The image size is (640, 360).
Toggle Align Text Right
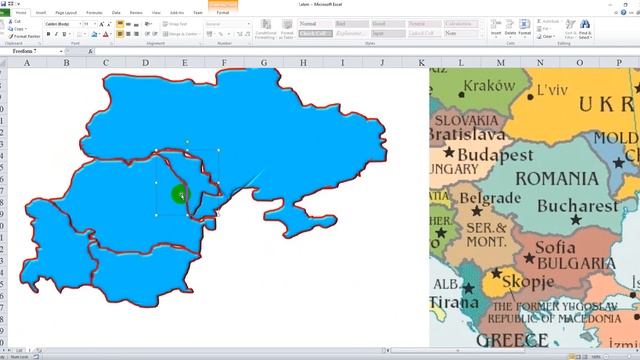tap(136, 34)
